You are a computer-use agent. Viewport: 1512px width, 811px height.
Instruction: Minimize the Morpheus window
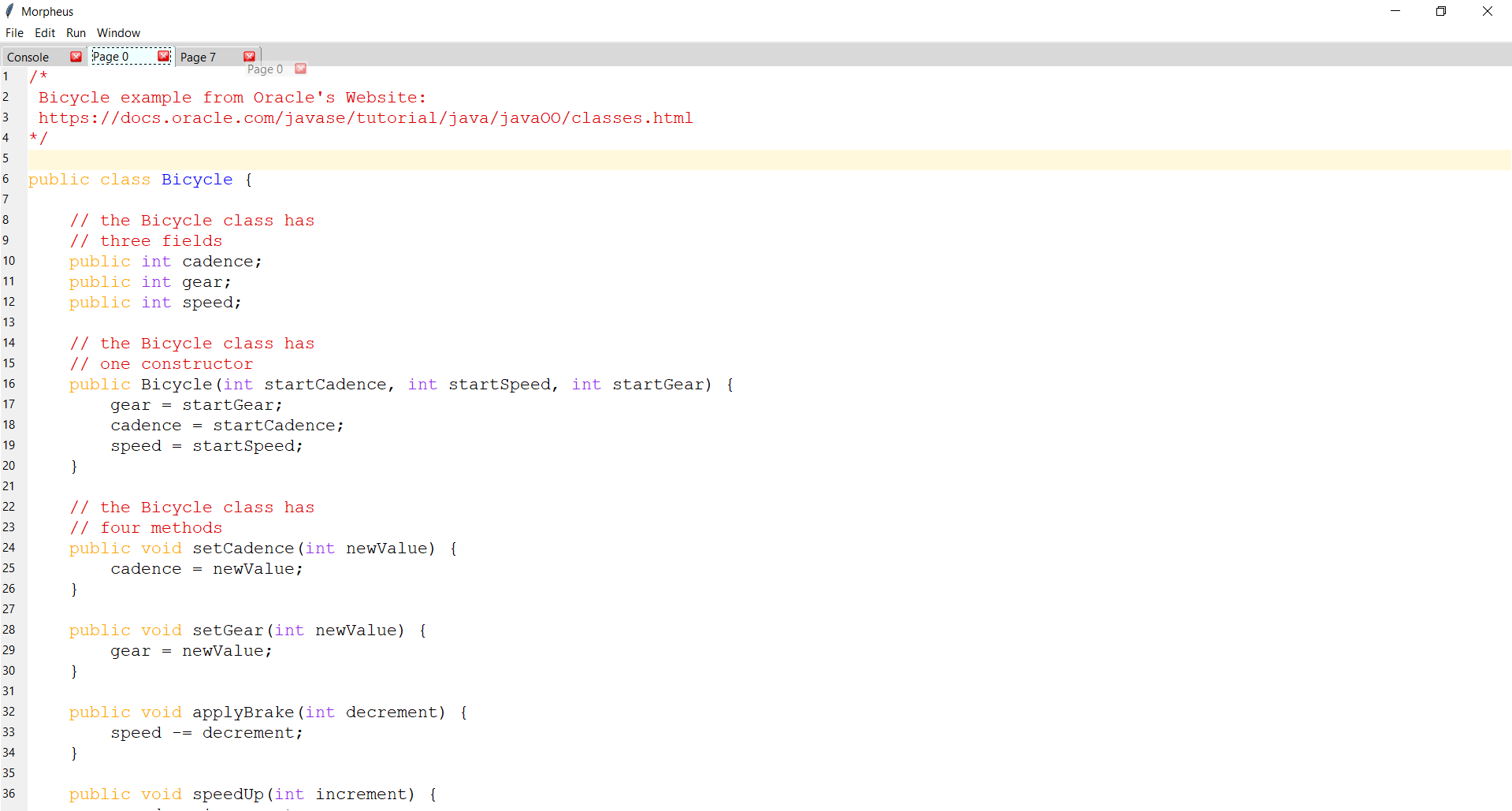pos(1395,11)
